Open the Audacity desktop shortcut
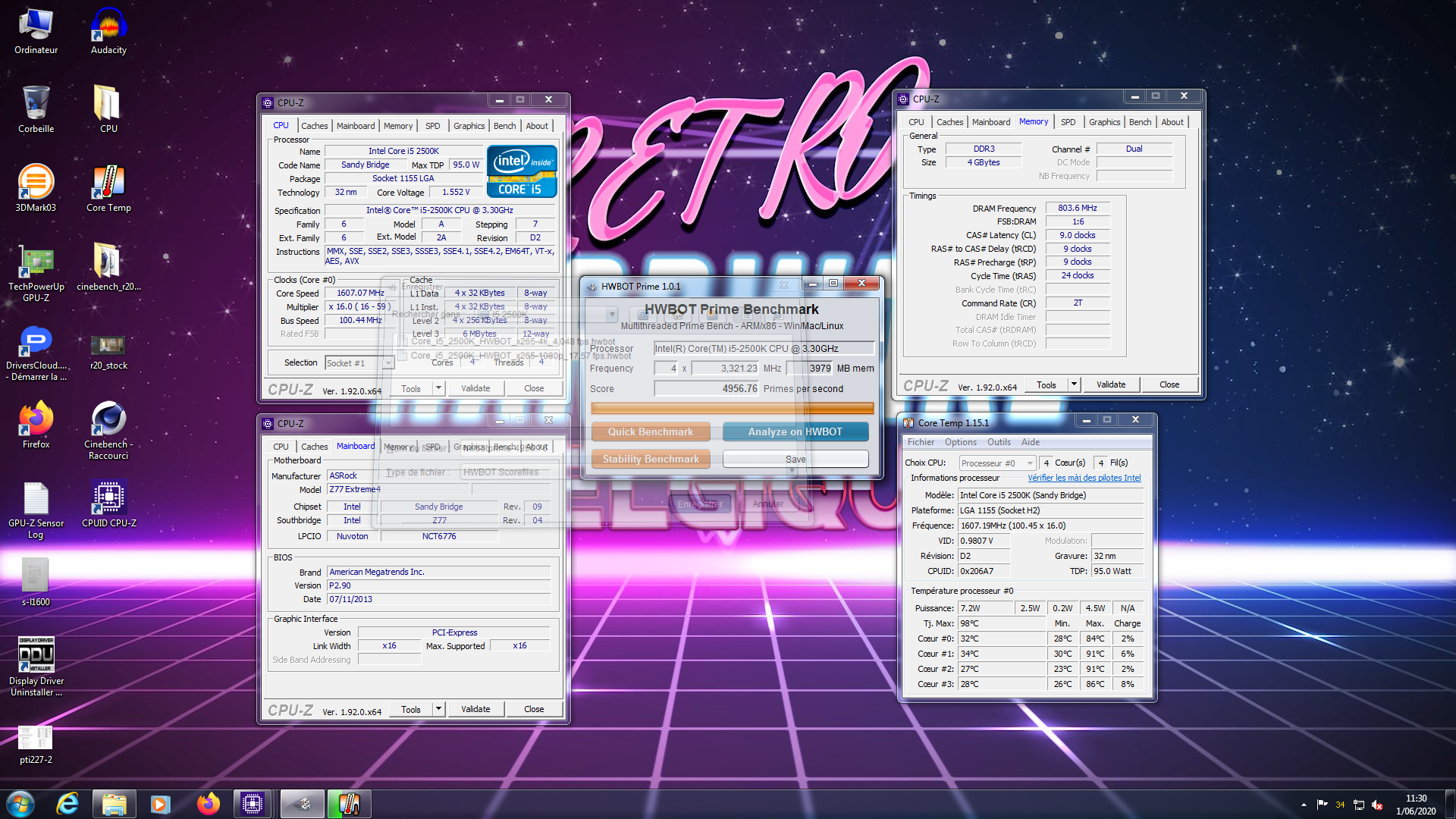This screenshot has width=1456, height=819. pyautogui.click(x=108, y=31)
